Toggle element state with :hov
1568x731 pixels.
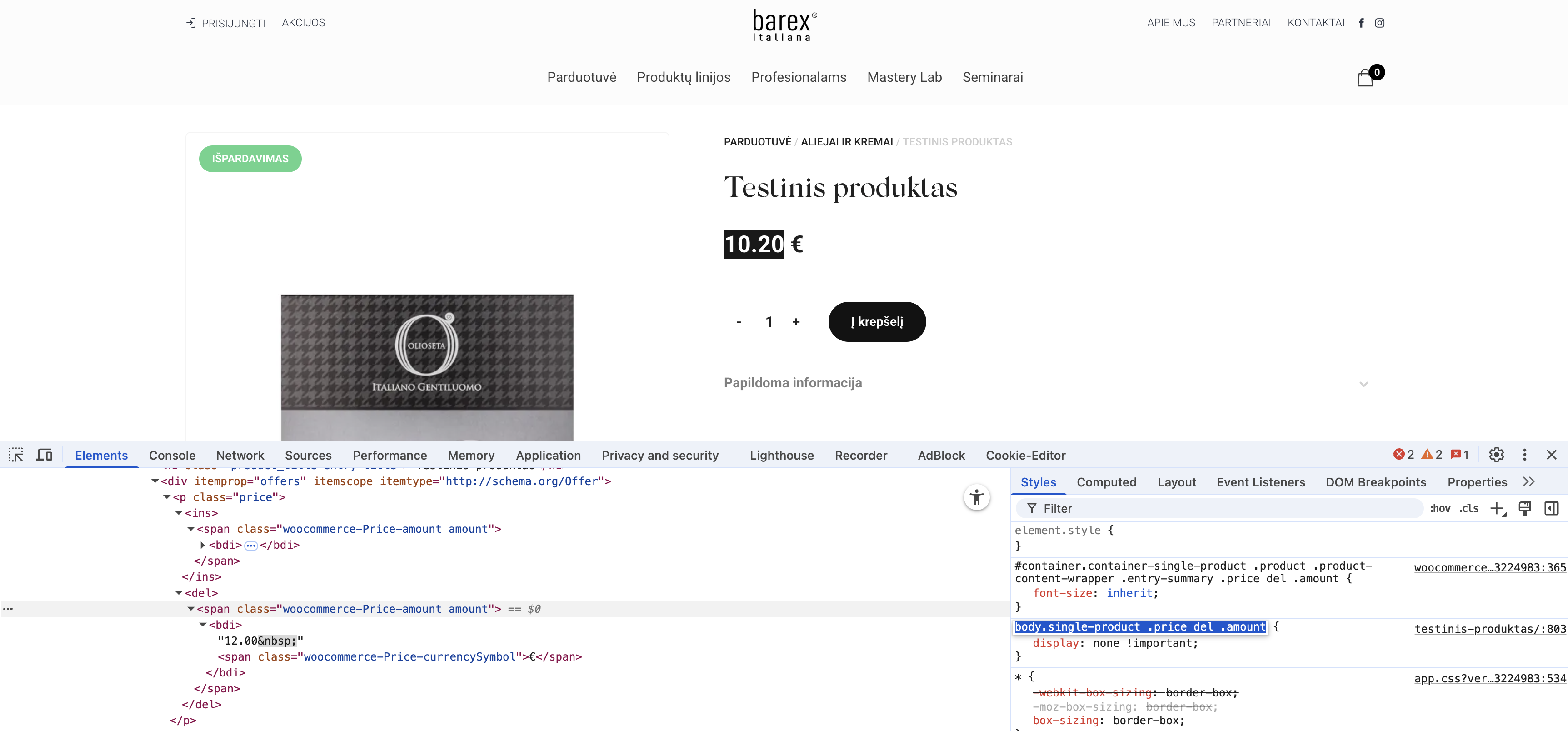click(1439, 508)
